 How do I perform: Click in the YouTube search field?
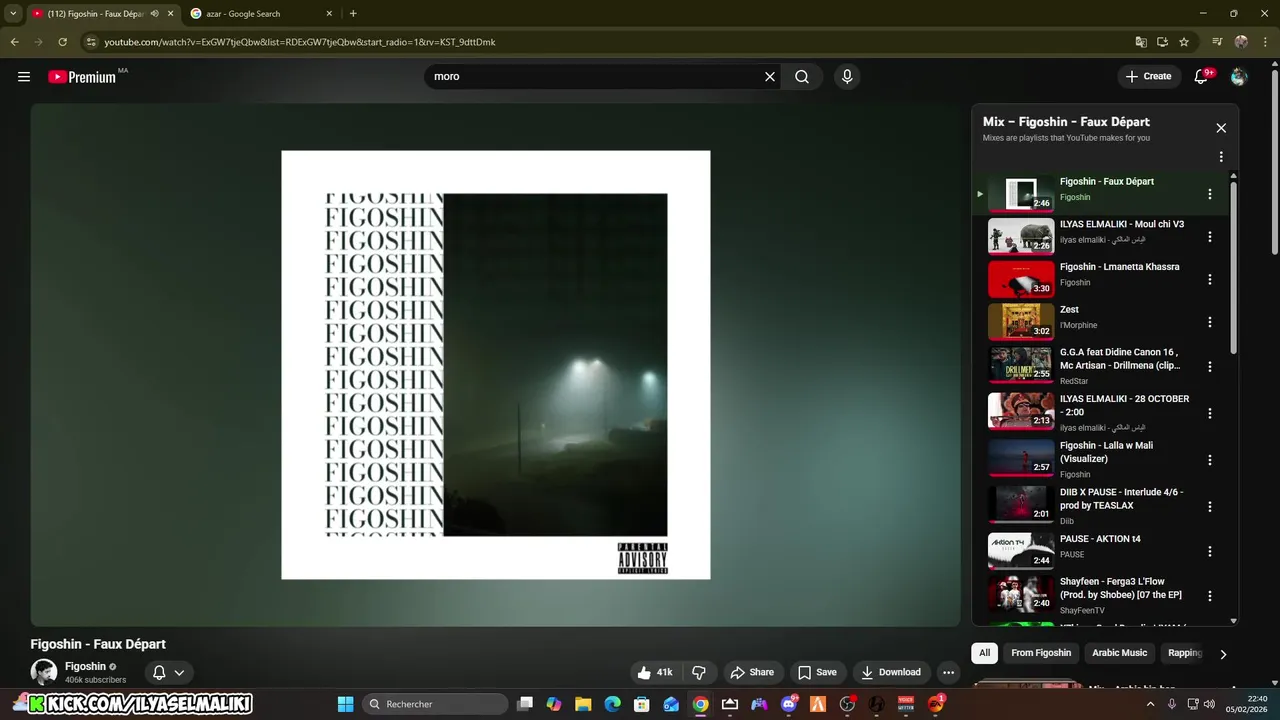click(595, 77)
